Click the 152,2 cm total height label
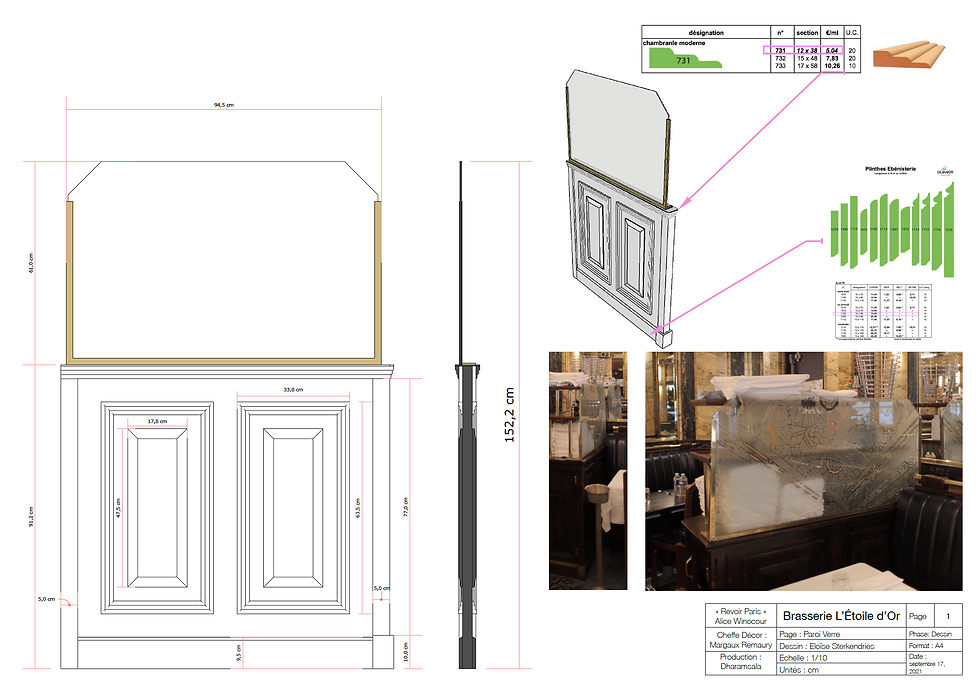980x690 pixels. pos(509,415)
